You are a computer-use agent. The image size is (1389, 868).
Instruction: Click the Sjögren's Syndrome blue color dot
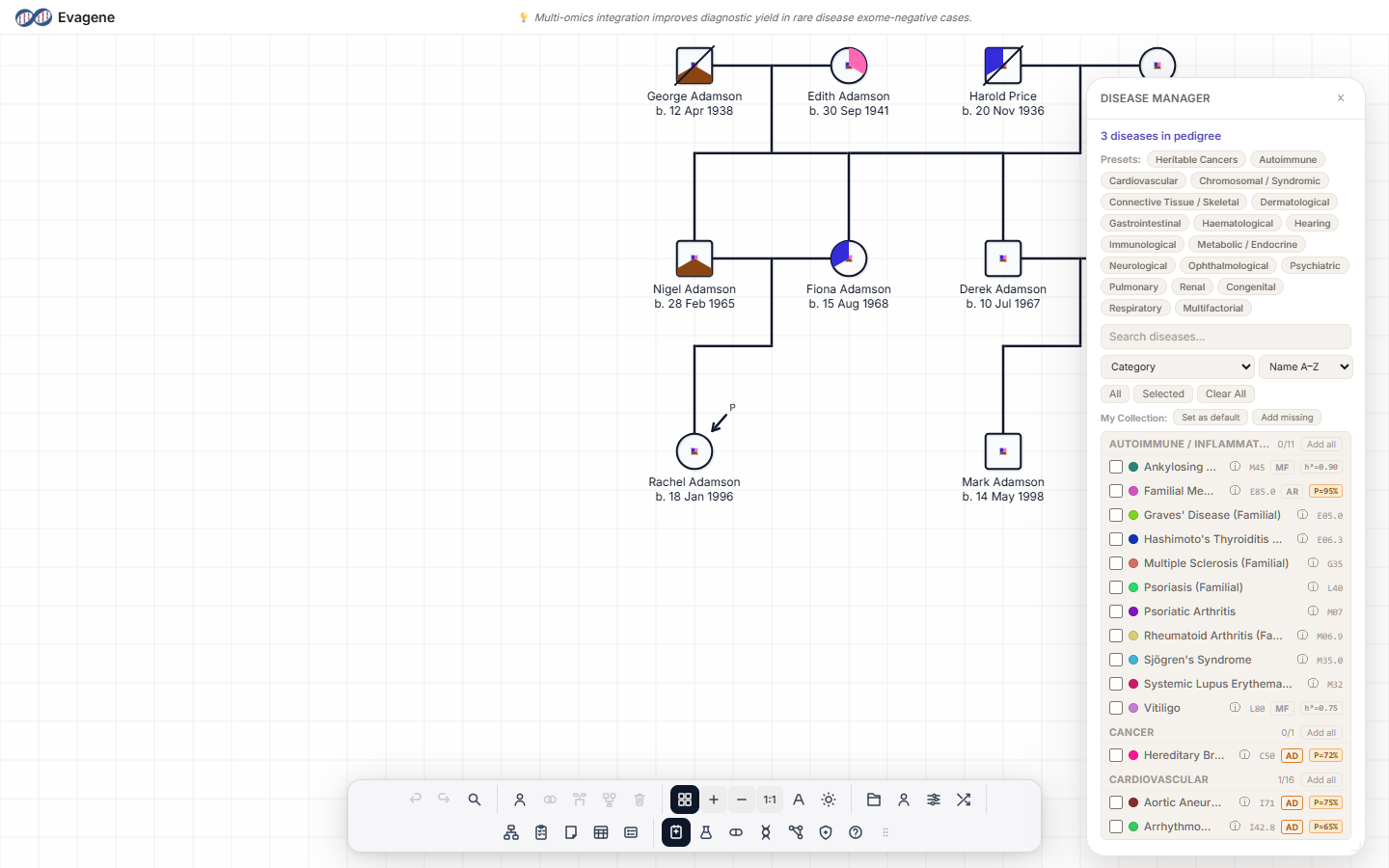1133,660
